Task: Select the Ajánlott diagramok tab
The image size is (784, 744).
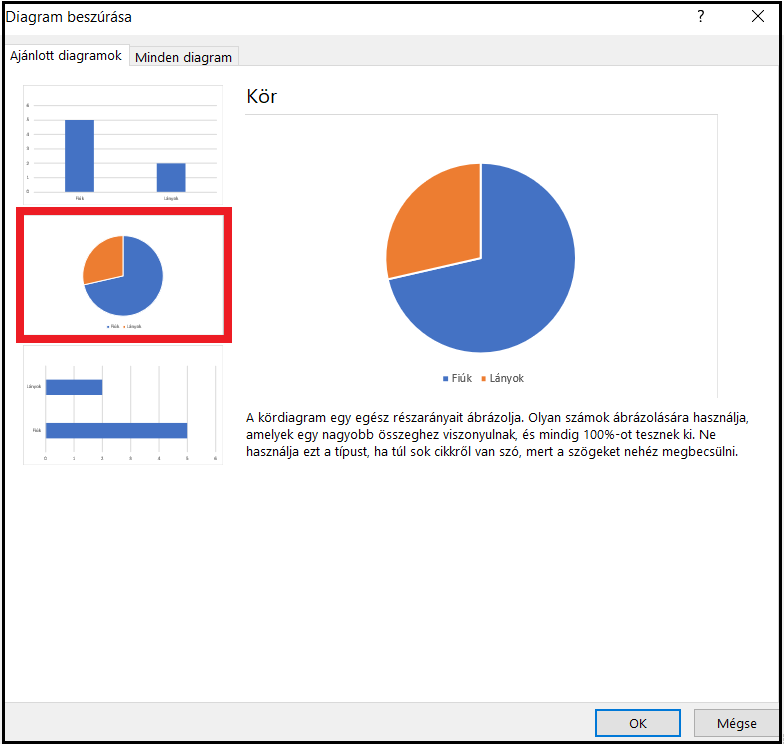Action: [66, 56]
